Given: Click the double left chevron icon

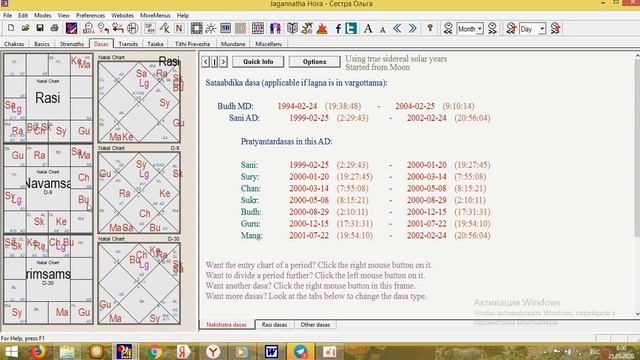Looking at the screenshot, I should (397, 28).
